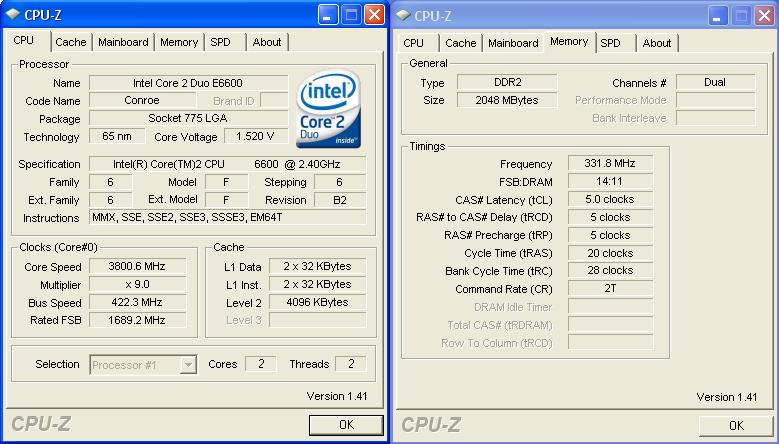Image resolution: width=779 pixels, height=444 pixels.
Task: Click the memory Size value 2048 MBytes
Action: [x=507, y=100]
